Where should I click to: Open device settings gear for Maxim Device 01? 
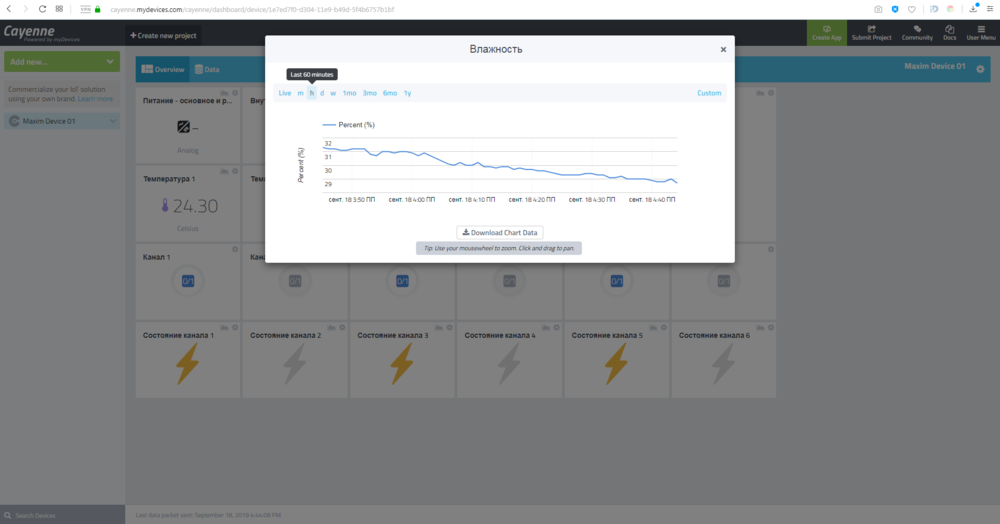980,69
